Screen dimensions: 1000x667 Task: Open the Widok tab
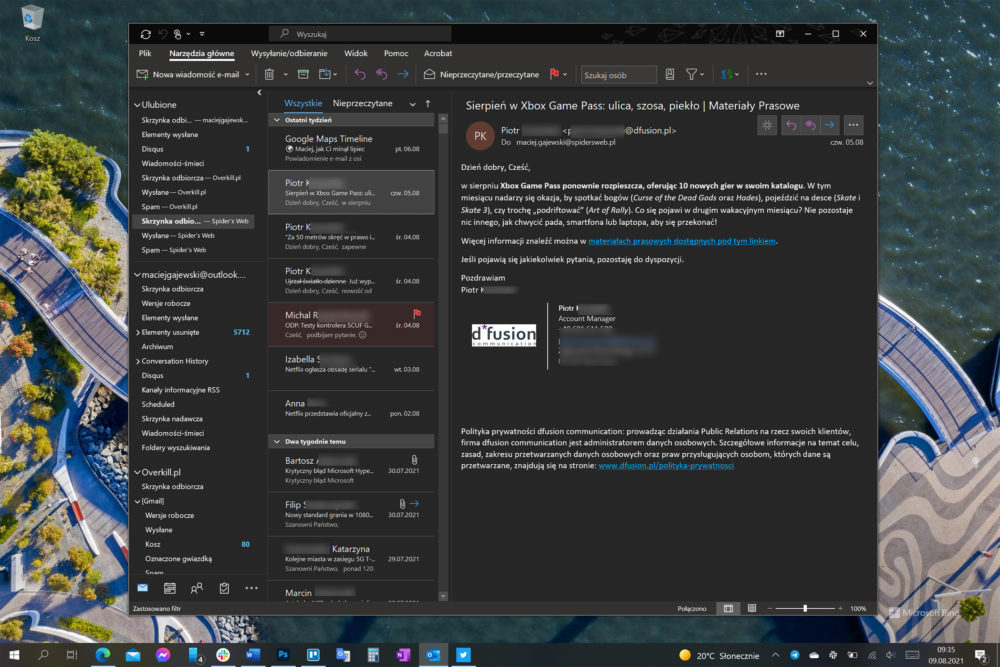356,54
